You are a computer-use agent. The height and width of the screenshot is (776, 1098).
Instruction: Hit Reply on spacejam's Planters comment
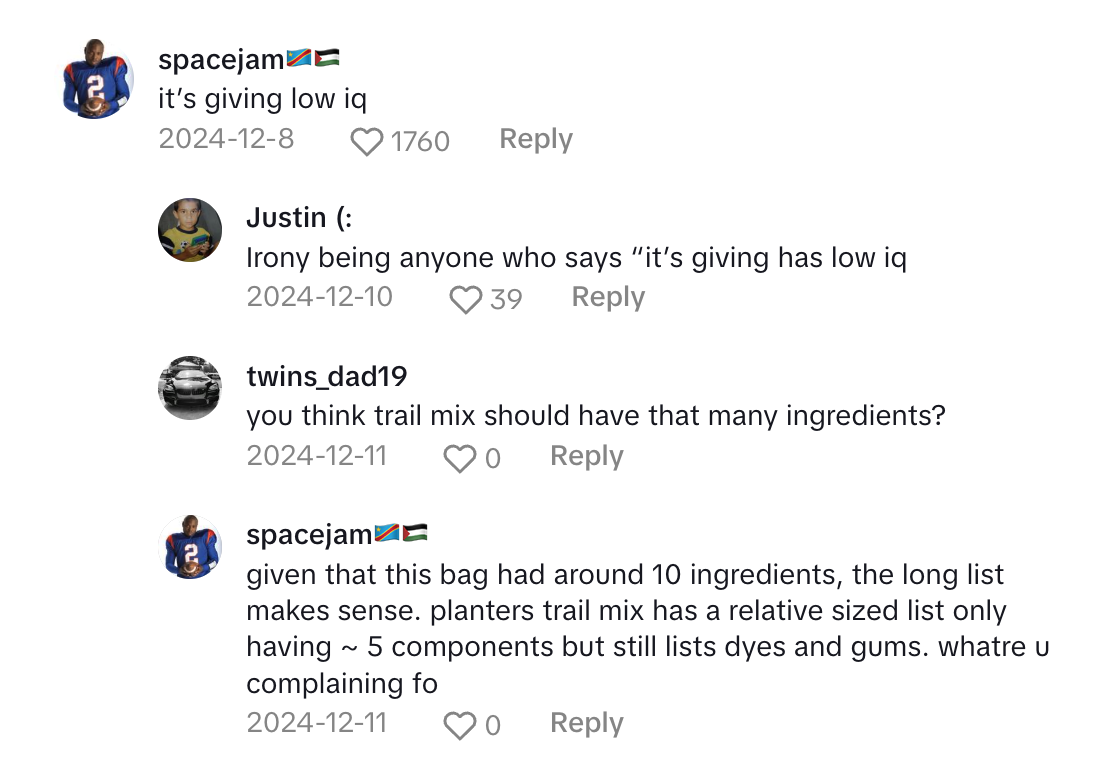[587, 723]
